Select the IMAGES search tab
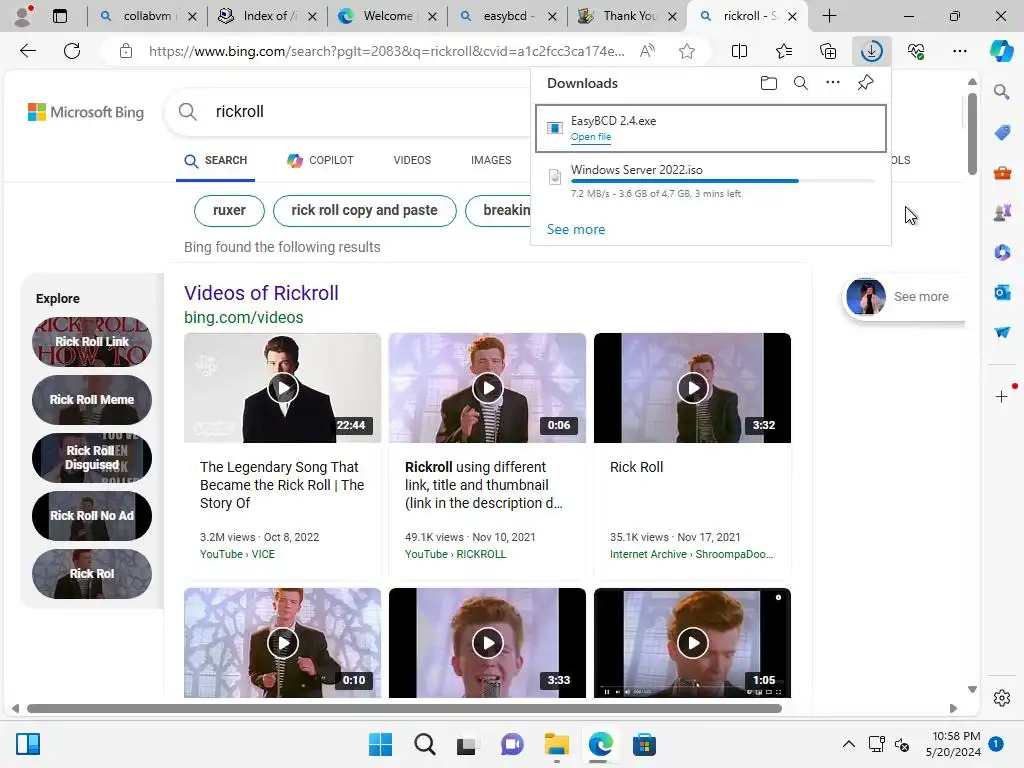 click(x=491, y=160)
